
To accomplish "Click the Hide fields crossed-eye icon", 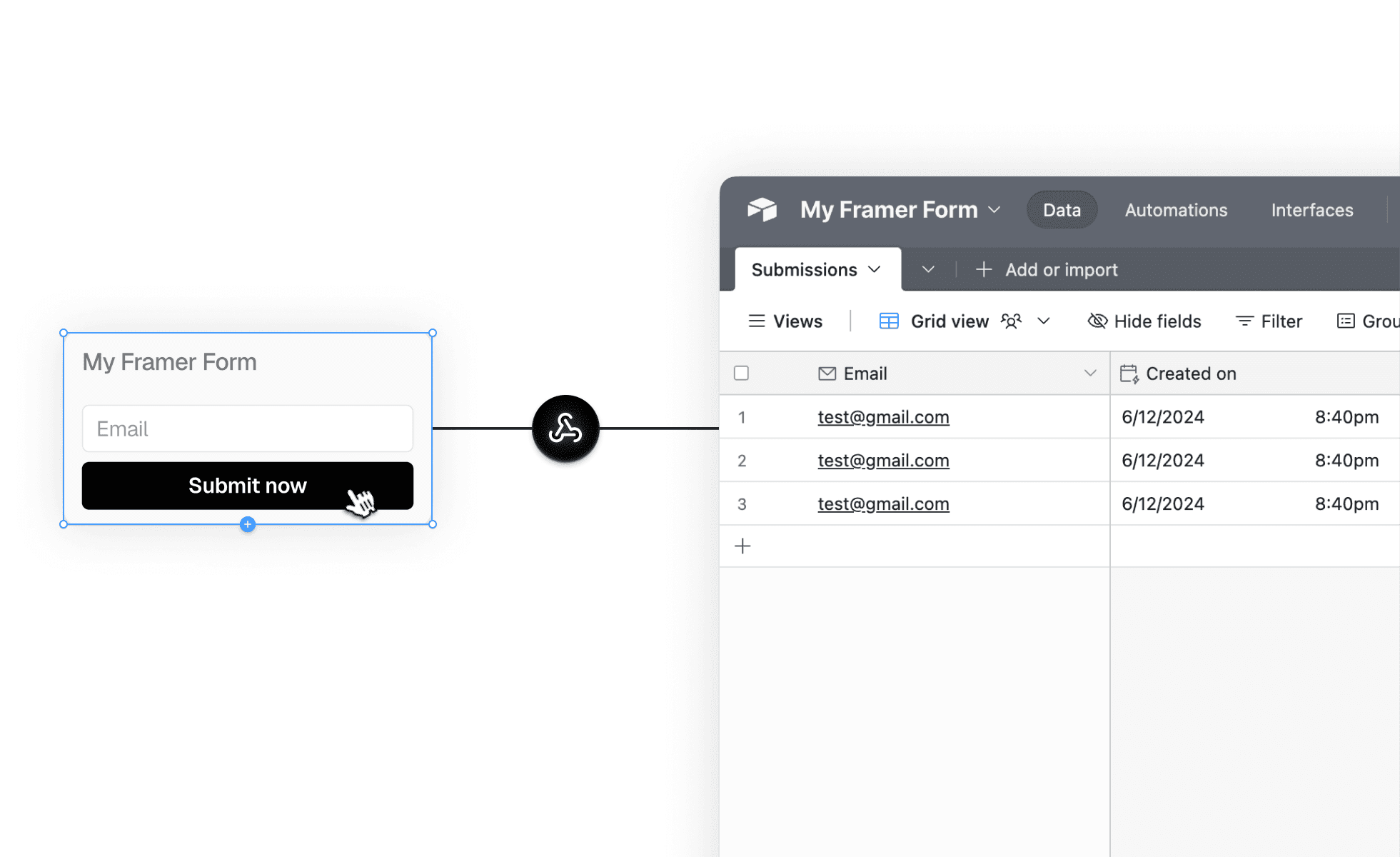I will coord(1097,321).
